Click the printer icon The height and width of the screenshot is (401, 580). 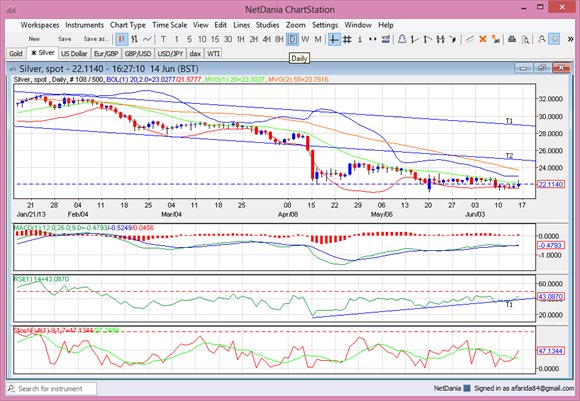(x=512, y=39)
